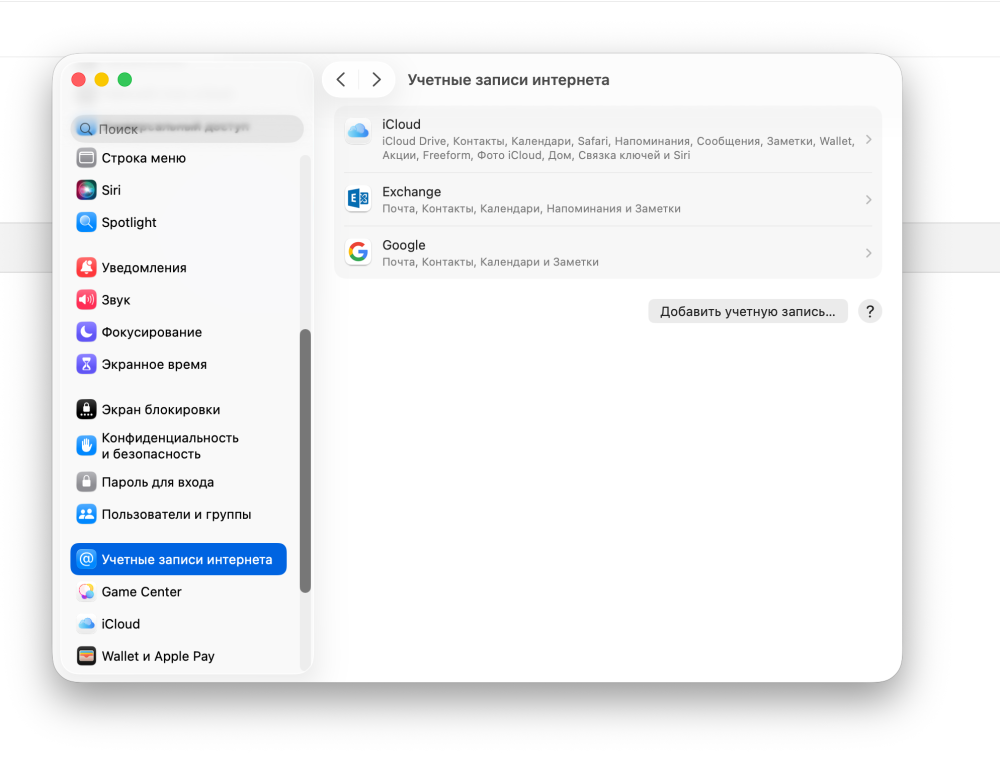Click the Уведомления bell icon

pos(86,267)
